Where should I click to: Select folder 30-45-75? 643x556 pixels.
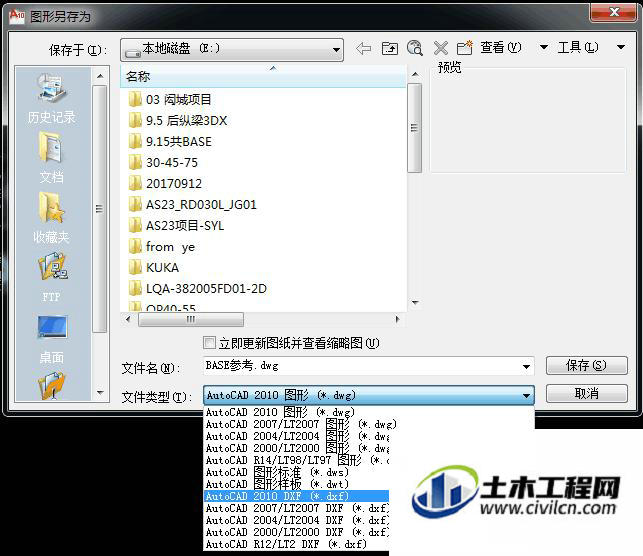[x=163, y=162]
